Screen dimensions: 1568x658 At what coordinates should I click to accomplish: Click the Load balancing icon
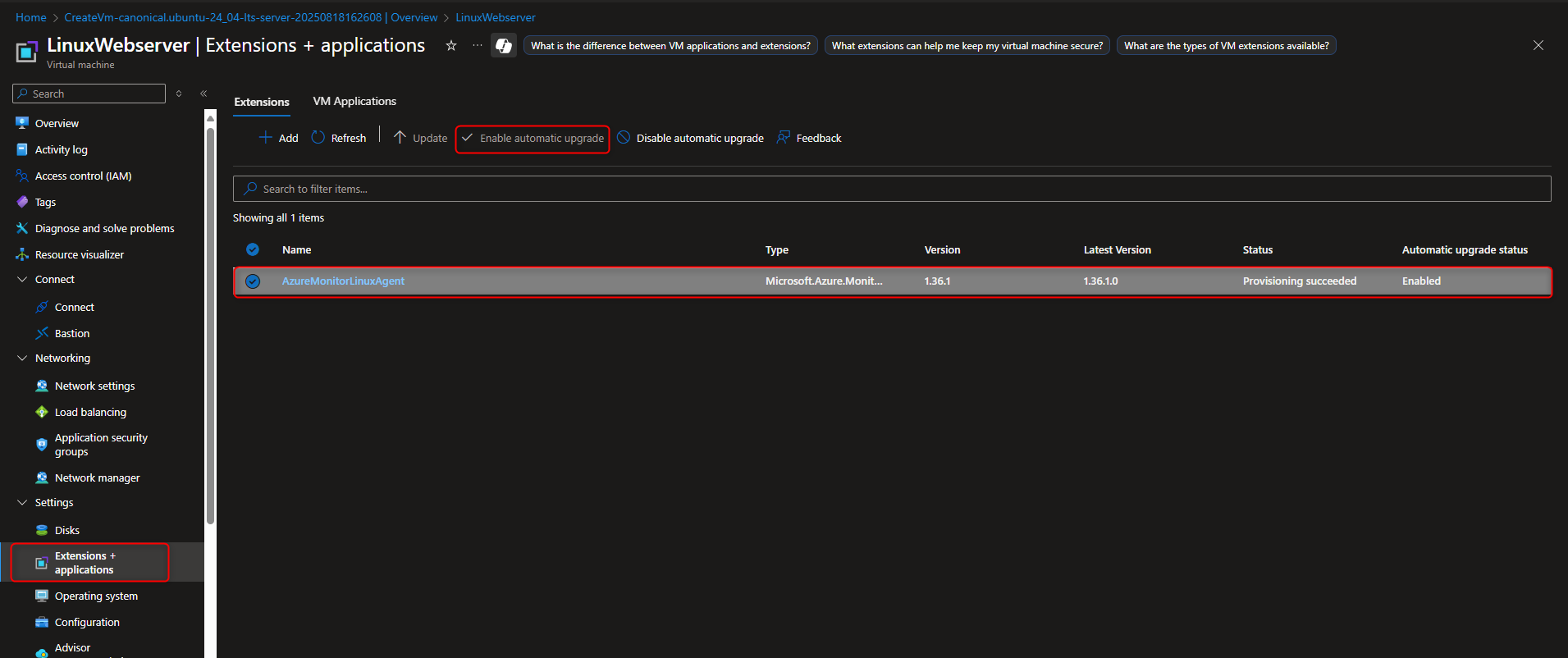(x=42, y=412)
